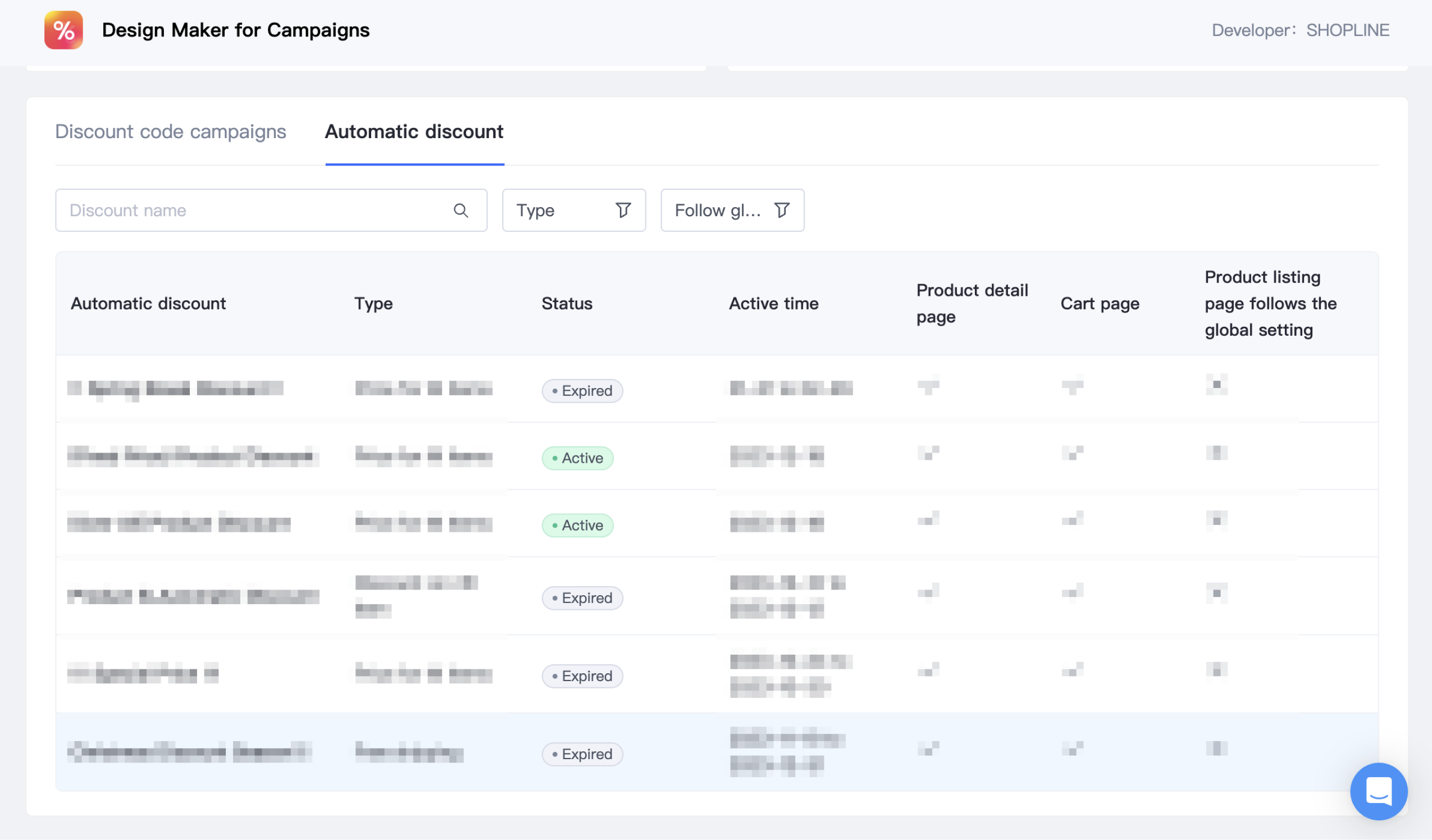
Task: Click the Design Maker for Campaigns logo icon
Action: 63,30
